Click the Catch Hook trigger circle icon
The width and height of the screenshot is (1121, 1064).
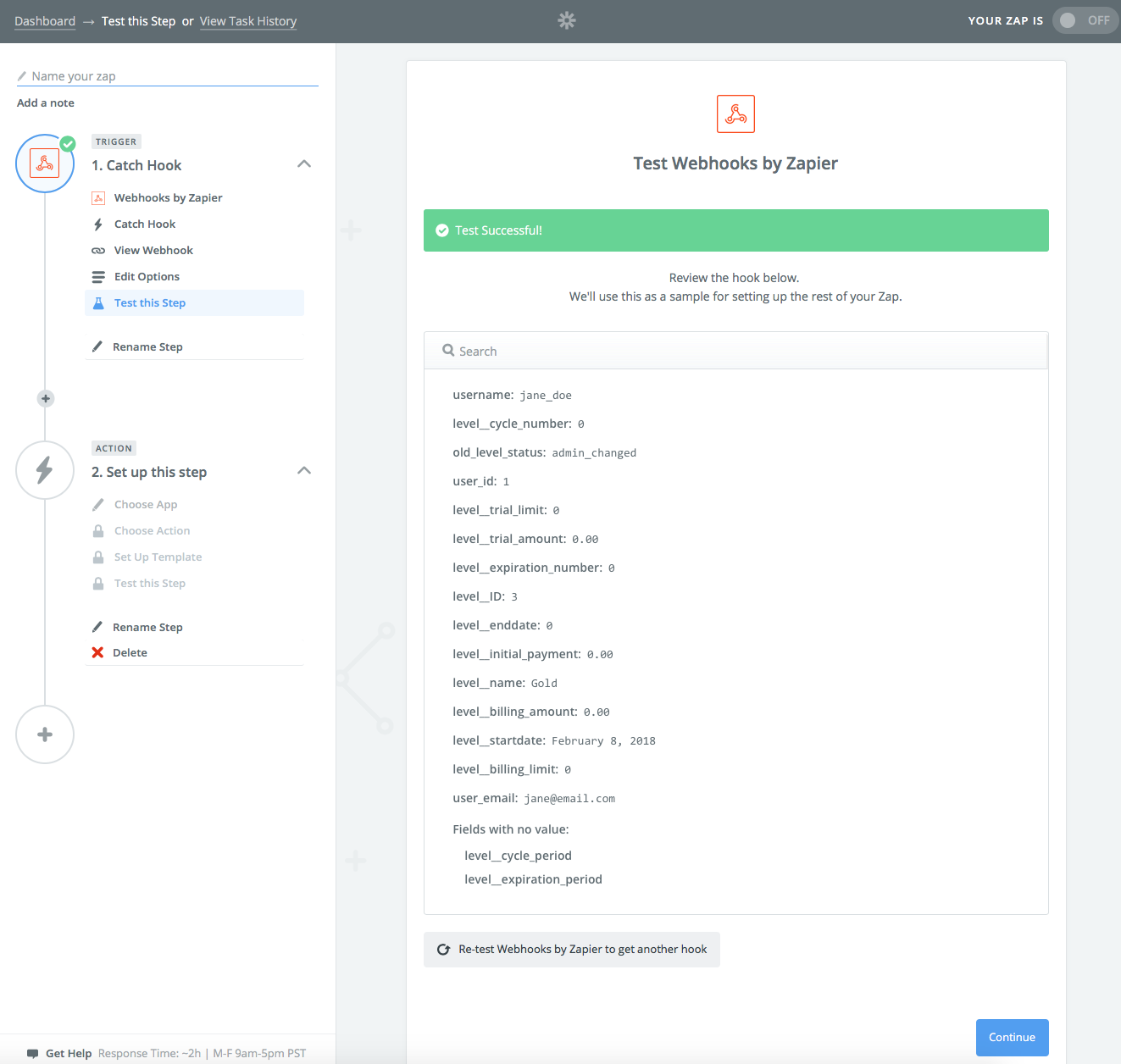(45, 163)
